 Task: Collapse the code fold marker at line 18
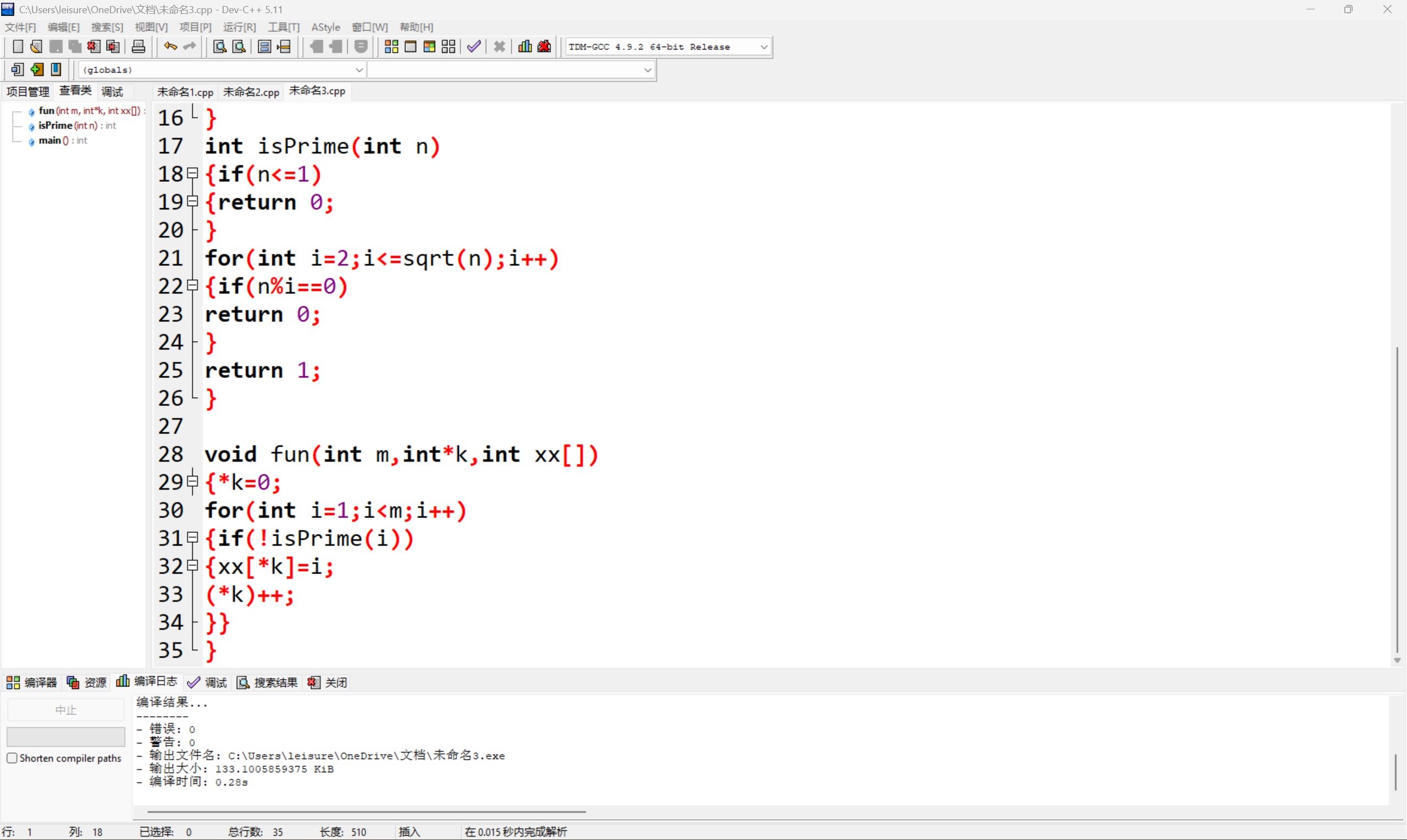(x=192, y=173)
